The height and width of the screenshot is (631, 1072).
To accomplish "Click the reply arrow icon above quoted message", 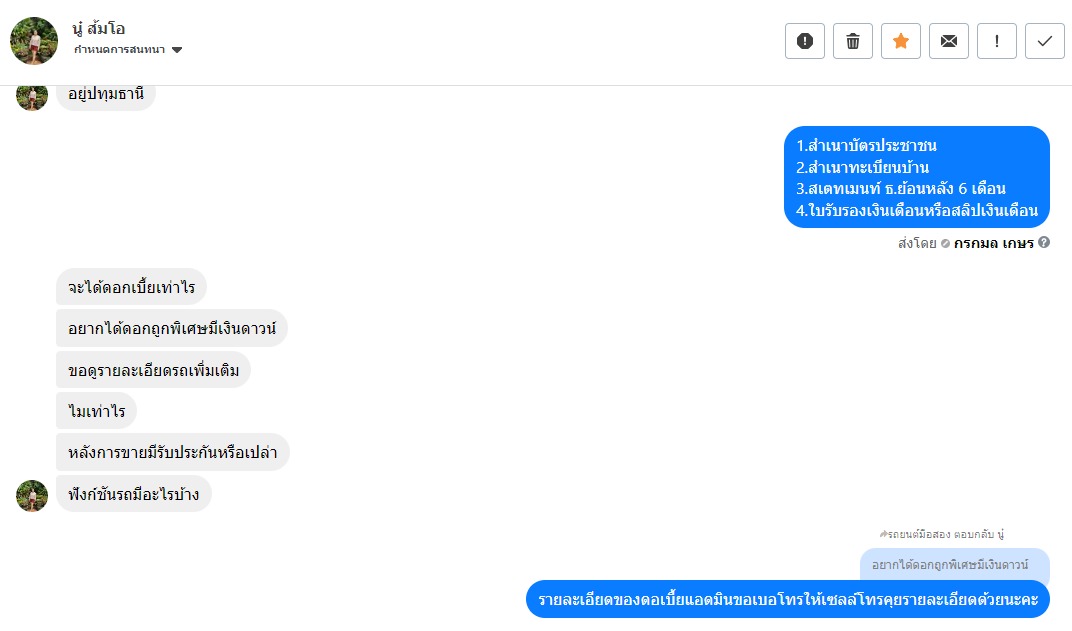I will 883,534.
